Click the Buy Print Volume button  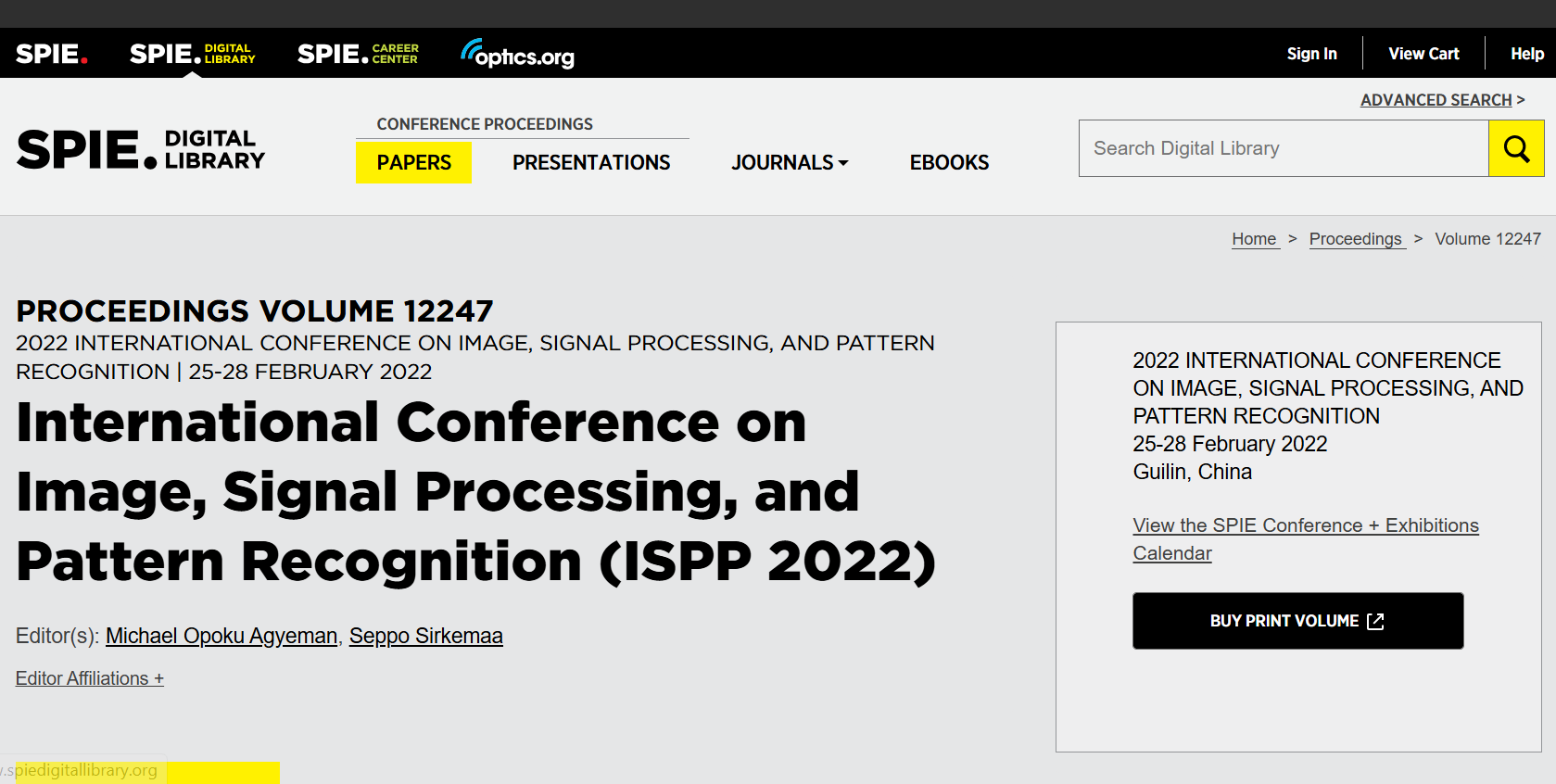(x=1297, y=621)
